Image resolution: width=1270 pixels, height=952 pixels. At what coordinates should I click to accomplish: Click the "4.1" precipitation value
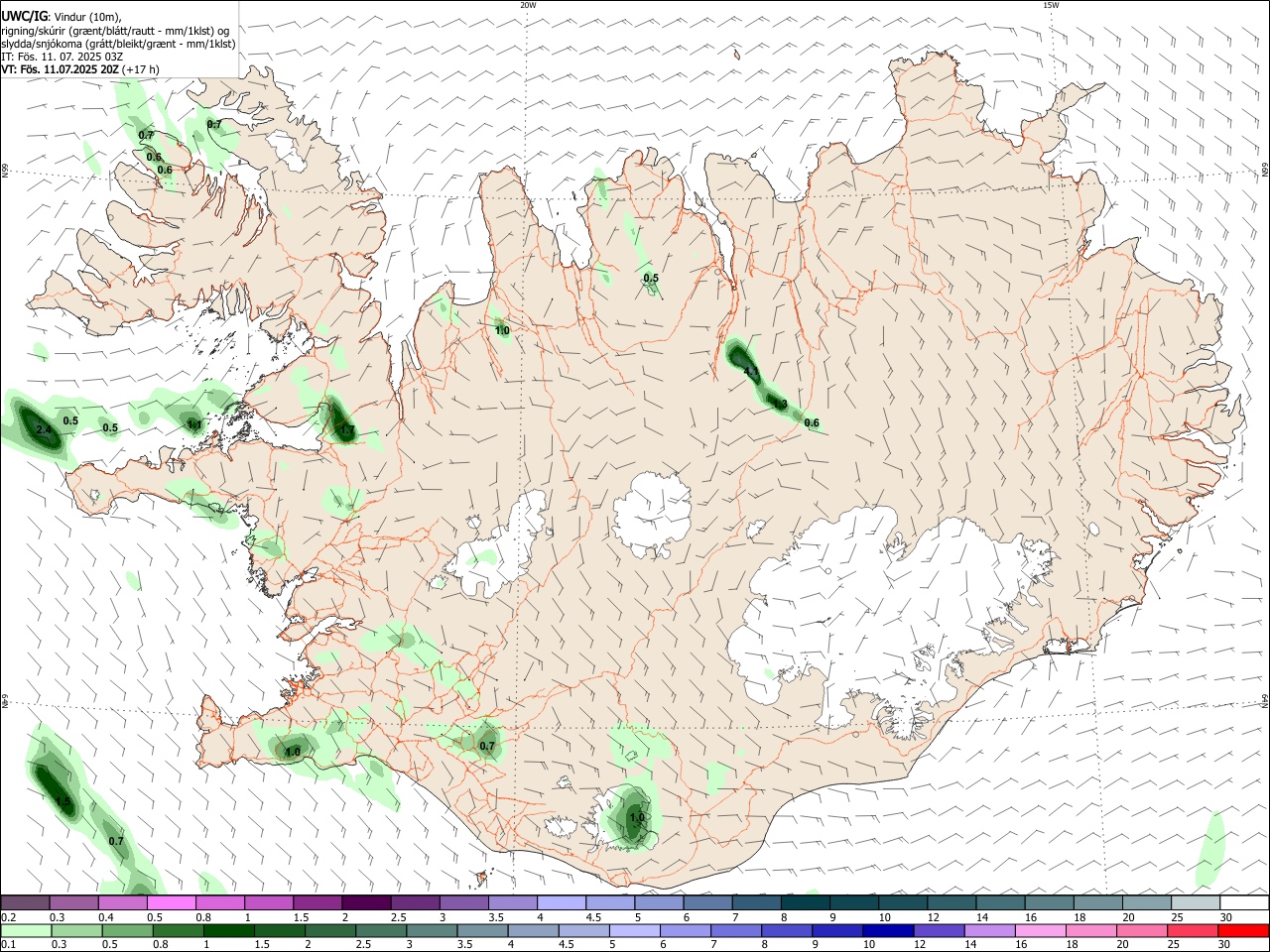coord(751,372)
